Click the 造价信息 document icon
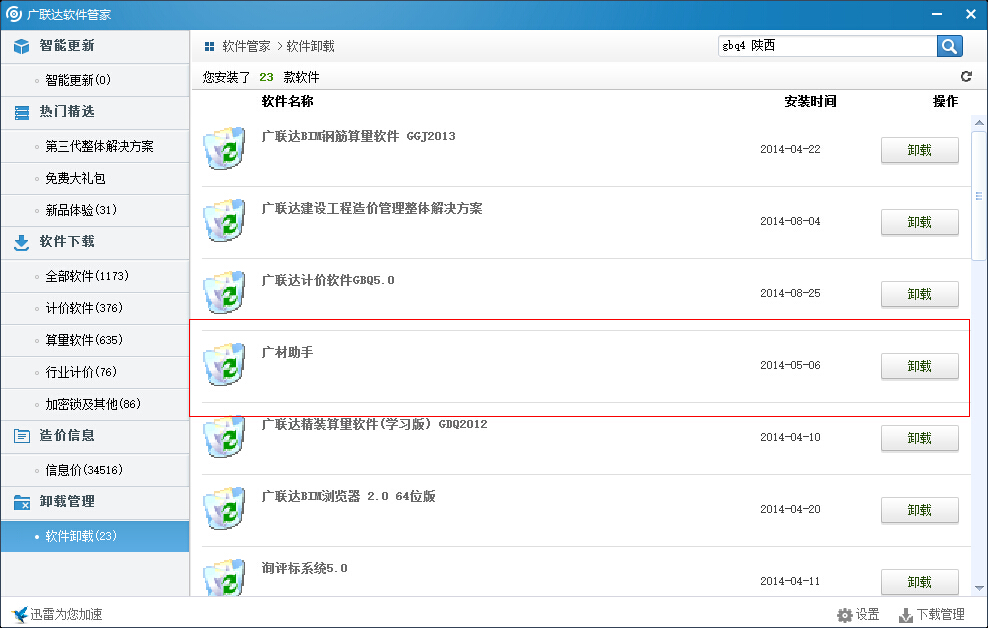 [21, 436]
